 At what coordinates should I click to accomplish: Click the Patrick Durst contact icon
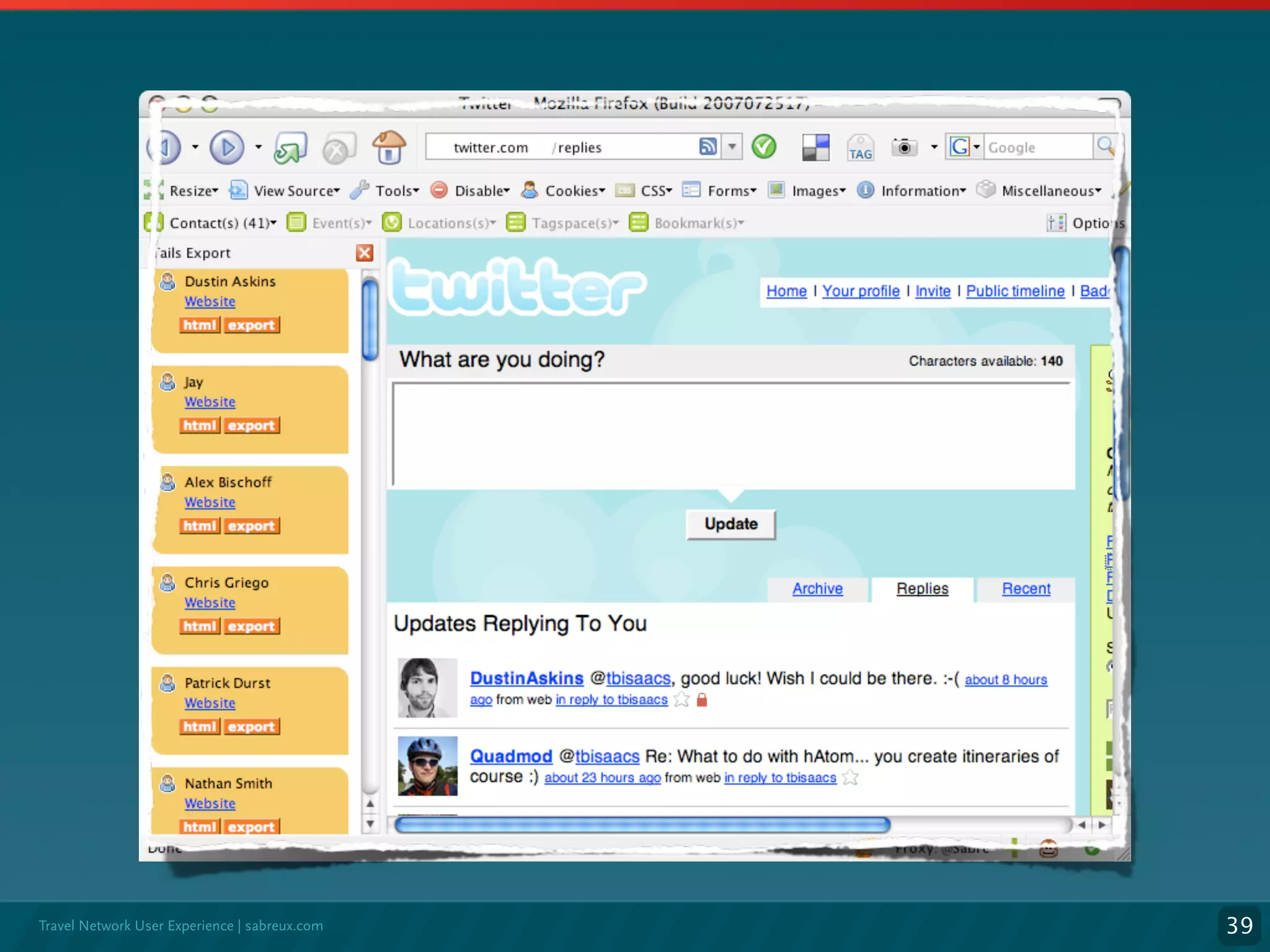coord(167,683)
